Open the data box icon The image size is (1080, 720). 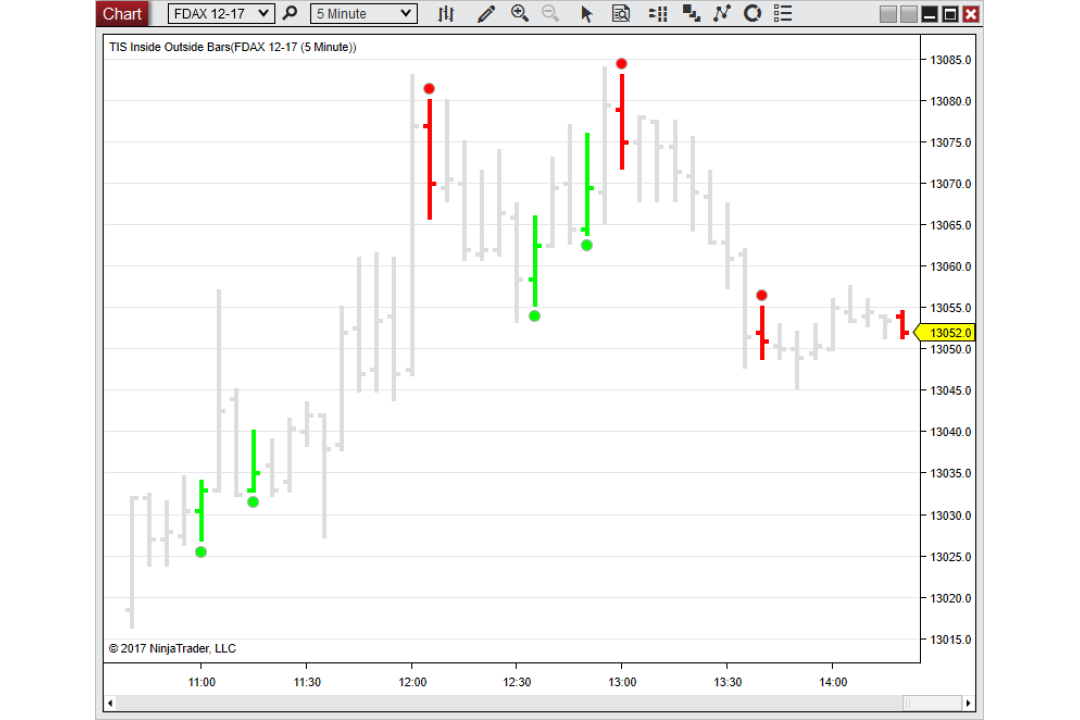pyautogui.click(x=621, y=14)
